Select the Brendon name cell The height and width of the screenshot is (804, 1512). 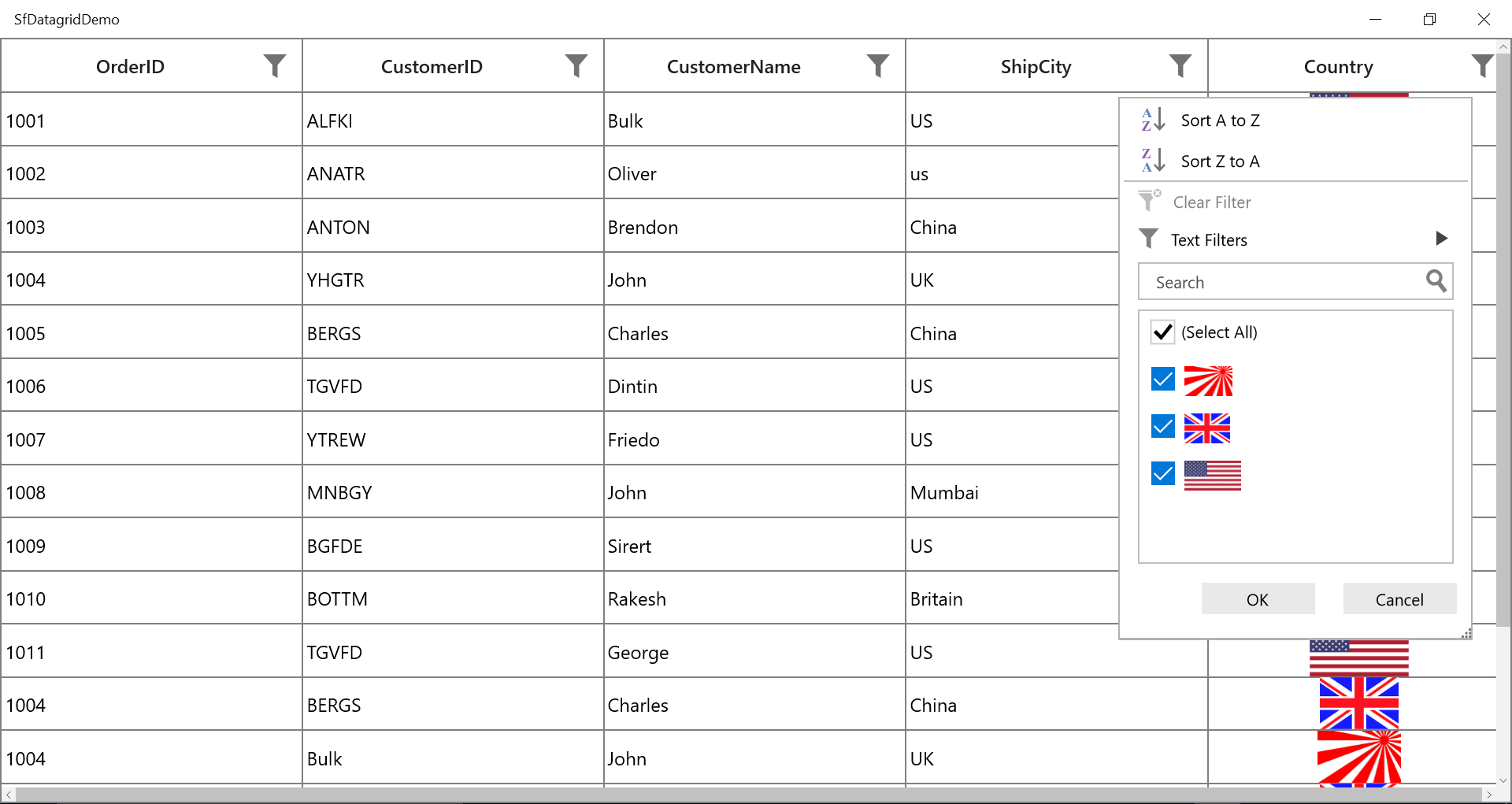pos(754,226)
